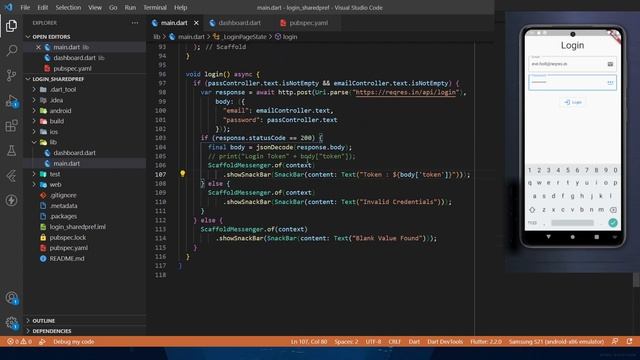Click Ln 107, Col 80 cursor position
640x360 pixels.
click(x=309, y=342)
